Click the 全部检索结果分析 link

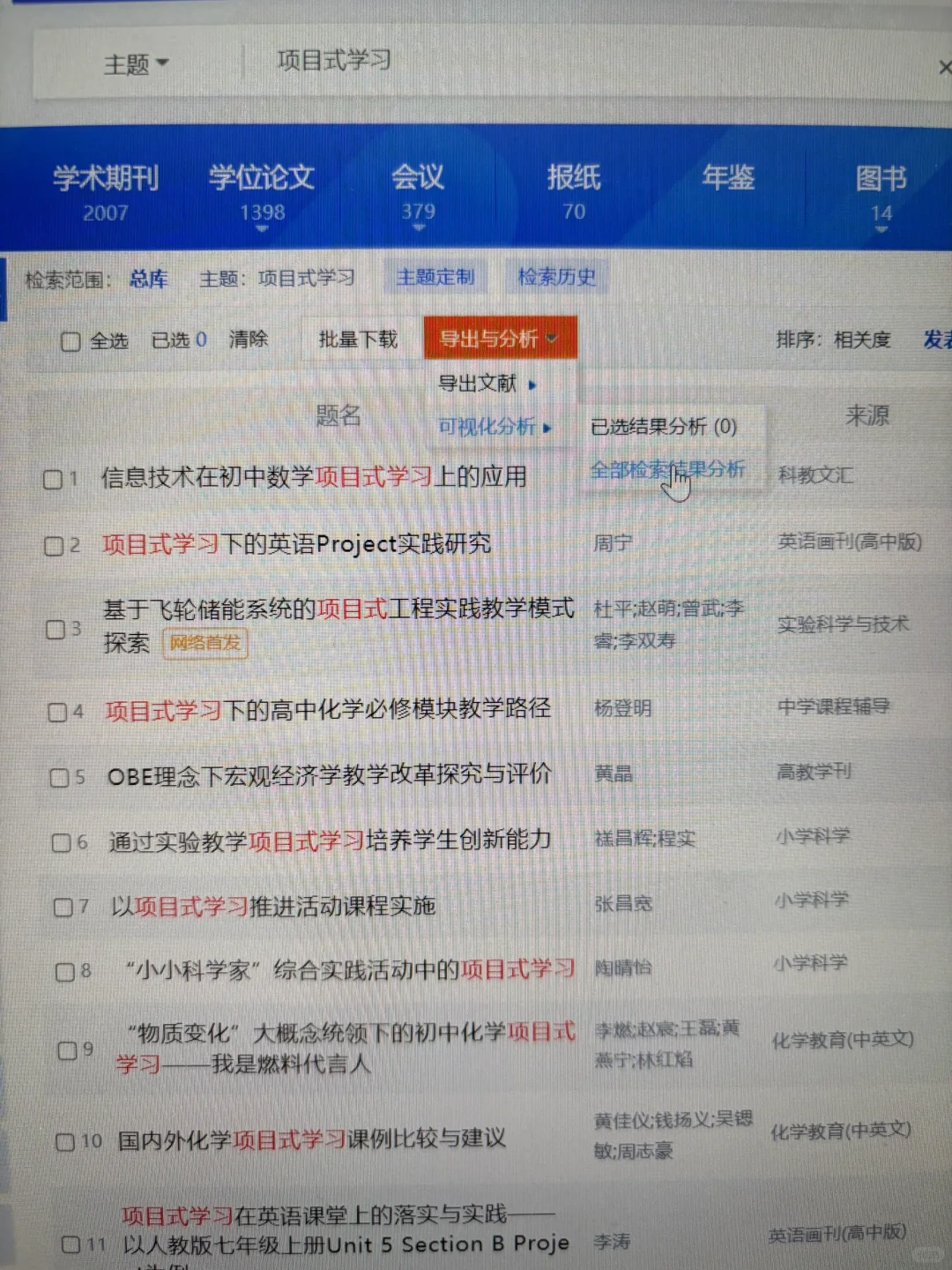click(x=668, y=469)
